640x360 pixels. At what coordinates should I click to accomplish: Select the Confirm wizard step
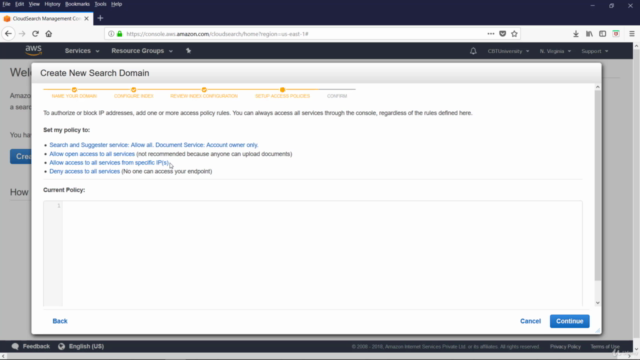337,96
